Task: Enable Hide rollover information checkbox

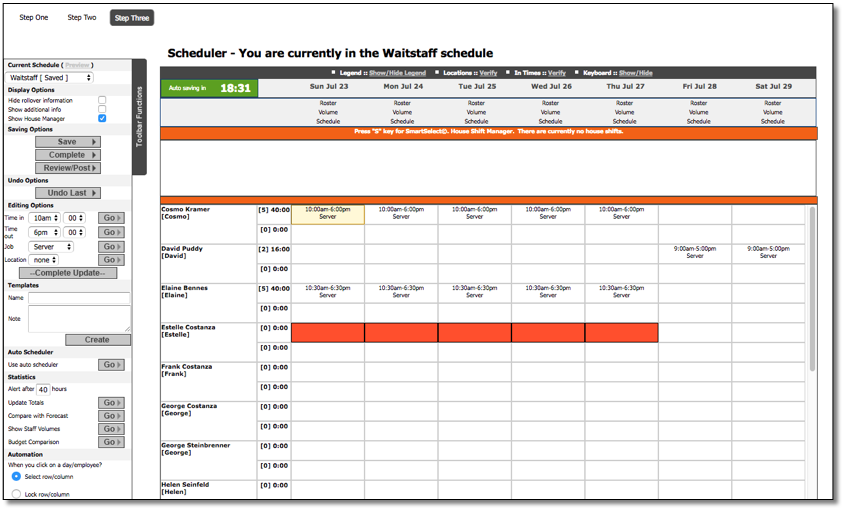Action: tap(102, 100)
